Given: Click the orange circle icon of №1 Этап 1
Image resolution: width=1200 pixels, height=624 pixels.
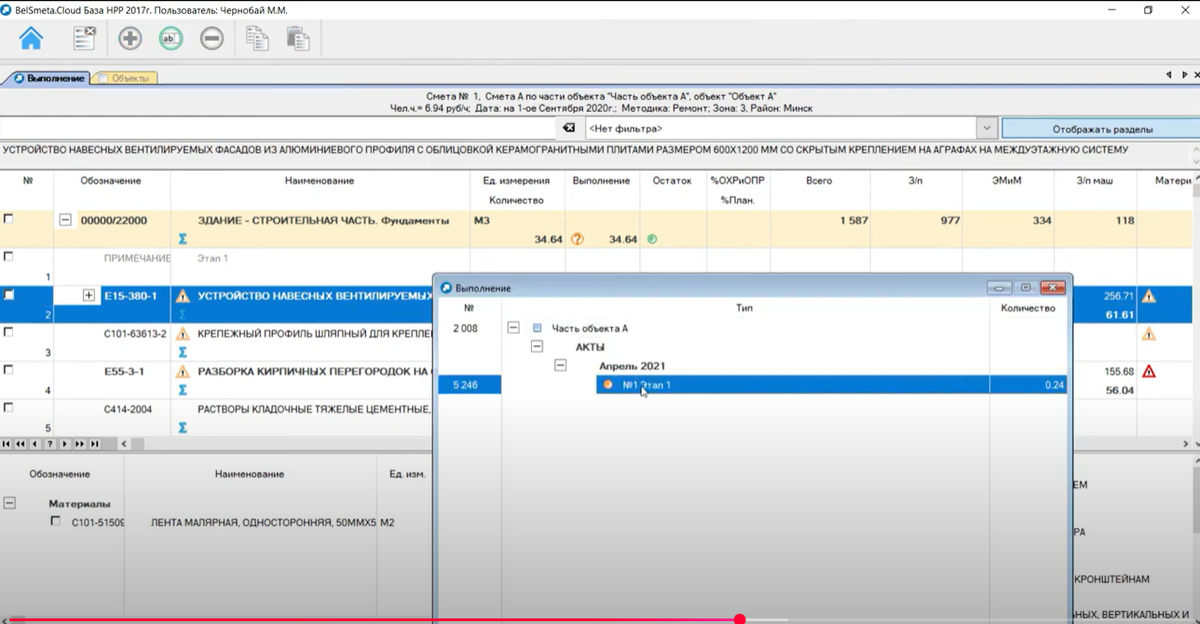Looking at the screenshot, I should [x=607, y=384].
